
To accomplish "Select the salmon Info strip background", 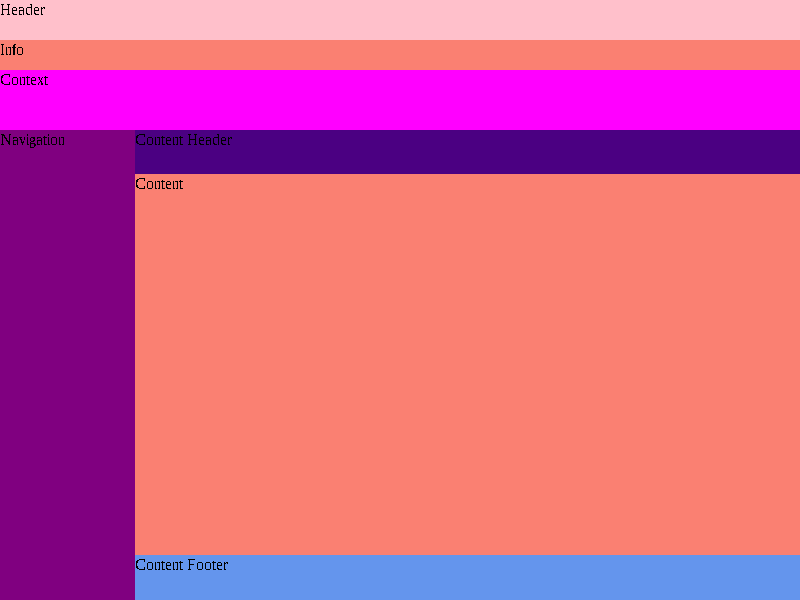I will tap(400, 55).
